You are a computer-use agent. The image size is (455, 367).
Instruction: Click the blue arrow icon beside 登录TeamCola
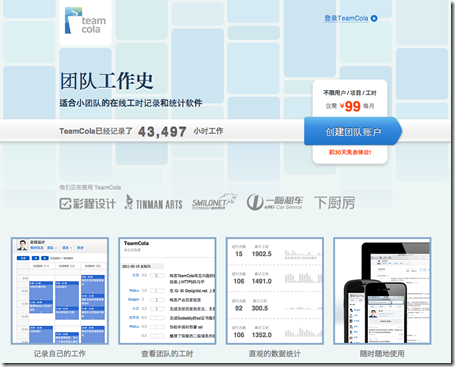374,19
